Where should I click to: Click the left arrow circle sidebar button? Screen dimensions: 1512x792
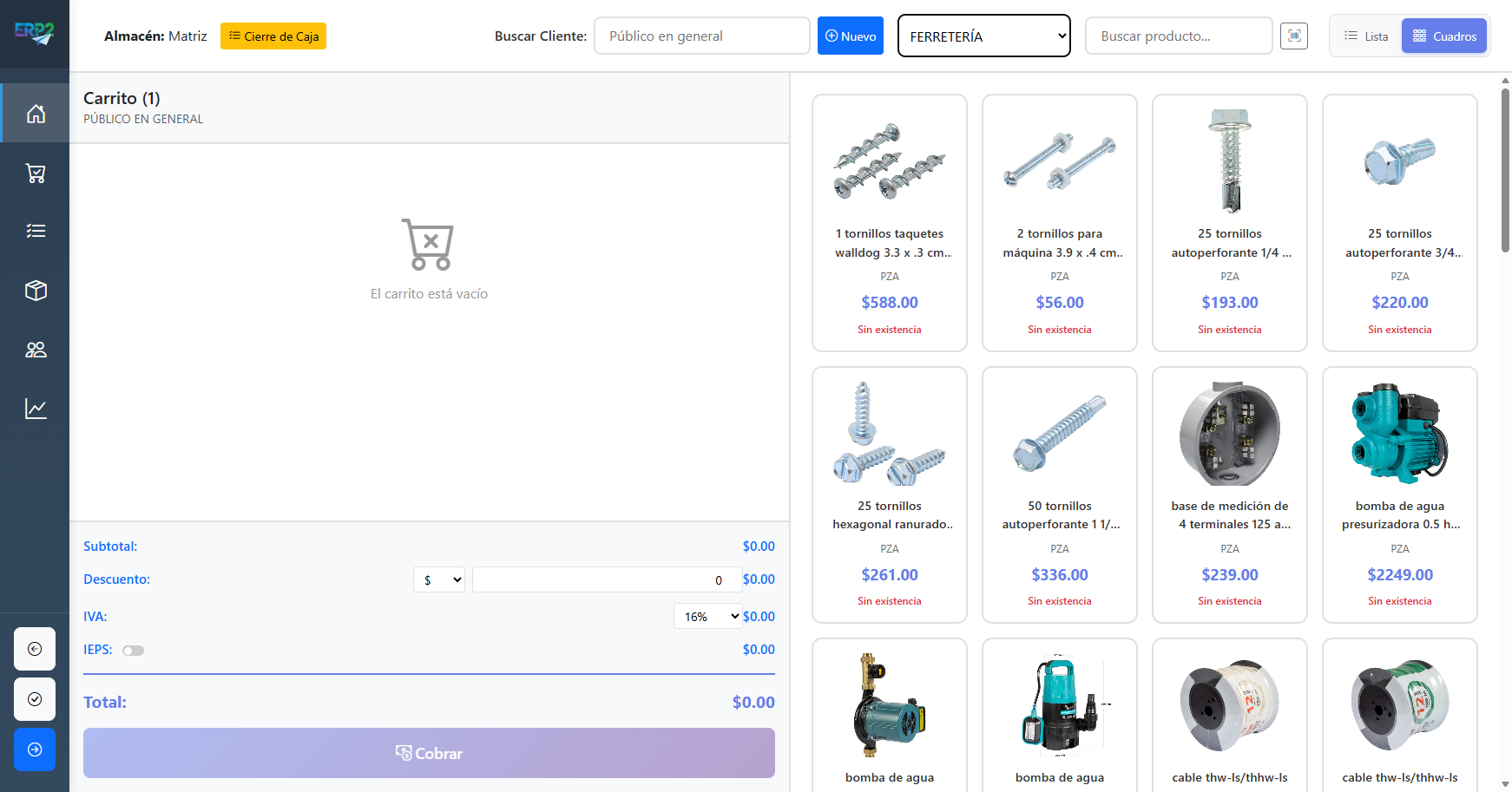tap(35, 649)
